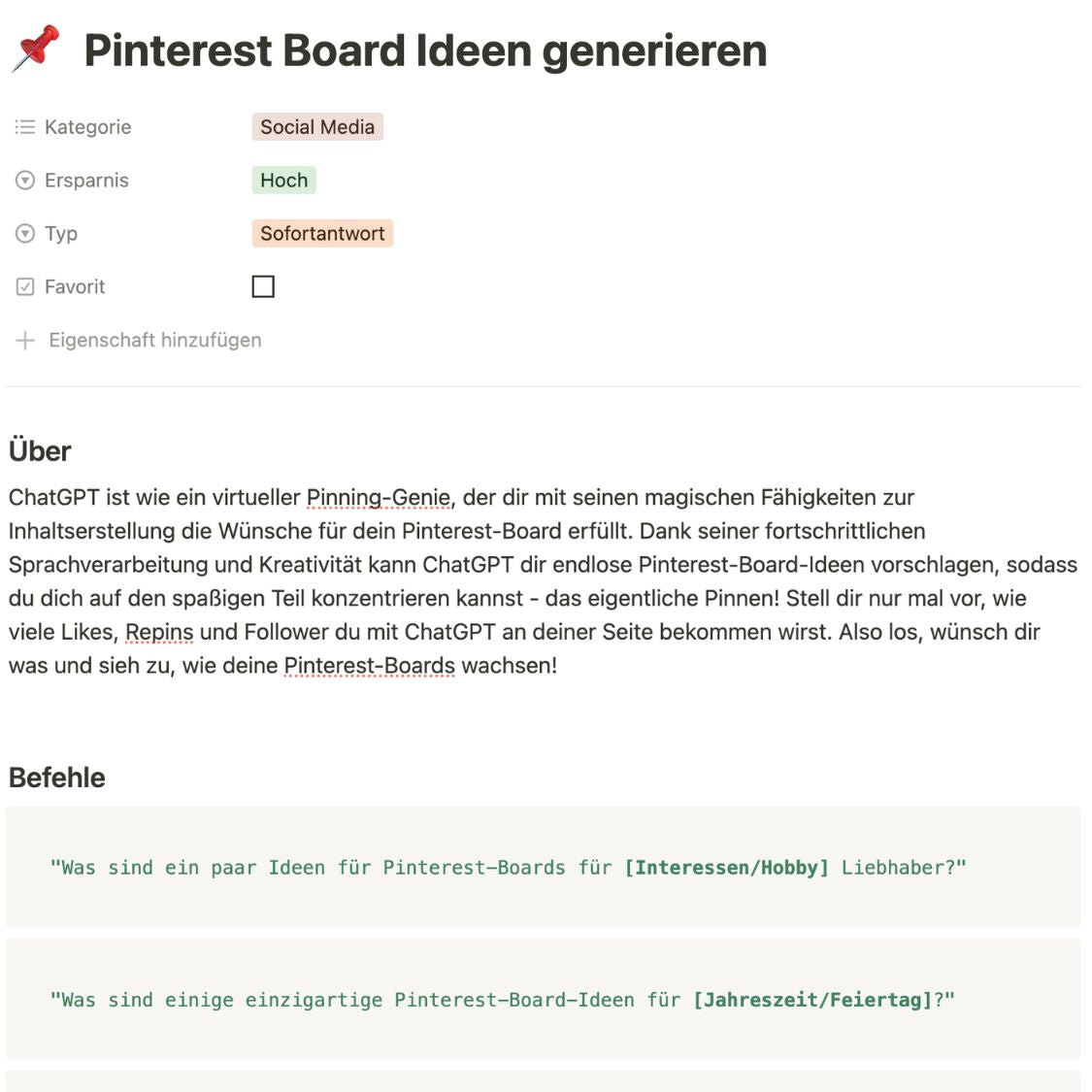
Task: Click the underlined word Pinning-Genie
Action: tap(378, 498)
